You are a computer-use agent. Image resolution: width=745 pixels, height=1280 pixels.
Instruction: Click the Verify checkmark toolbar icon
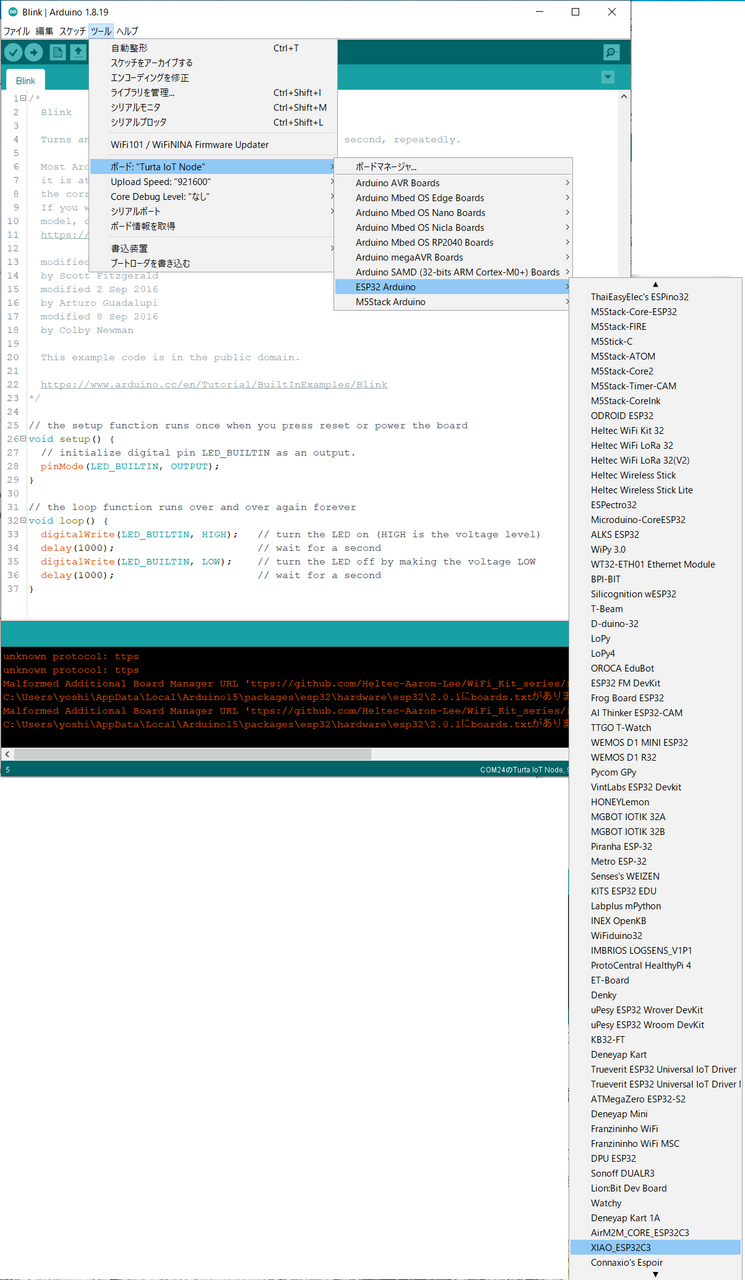(14, 52)
